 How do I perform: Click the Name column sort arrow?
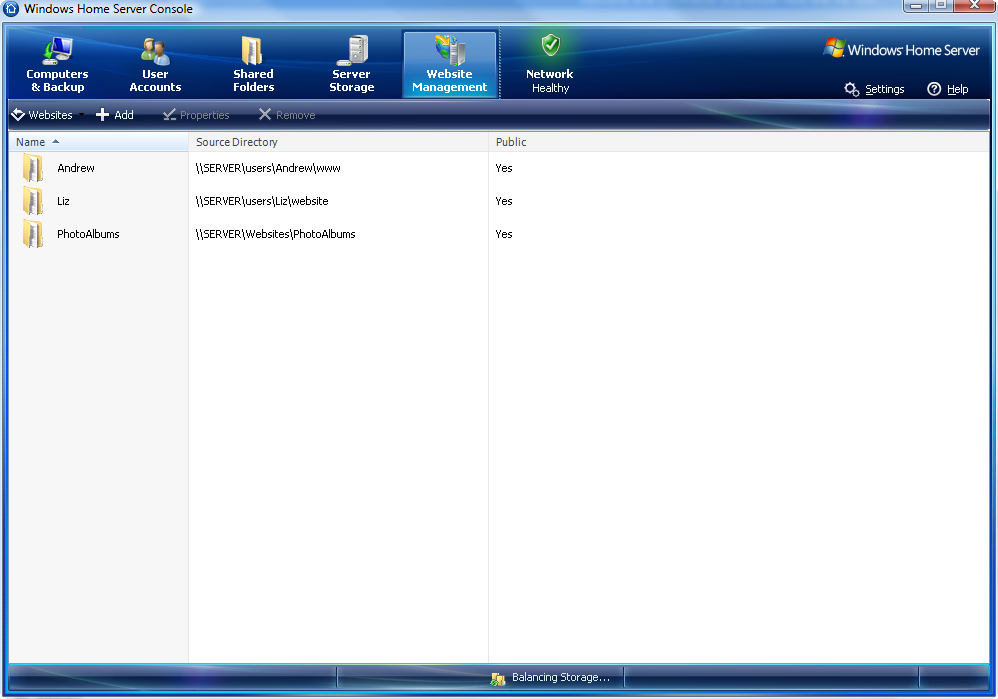coord(55,141)
